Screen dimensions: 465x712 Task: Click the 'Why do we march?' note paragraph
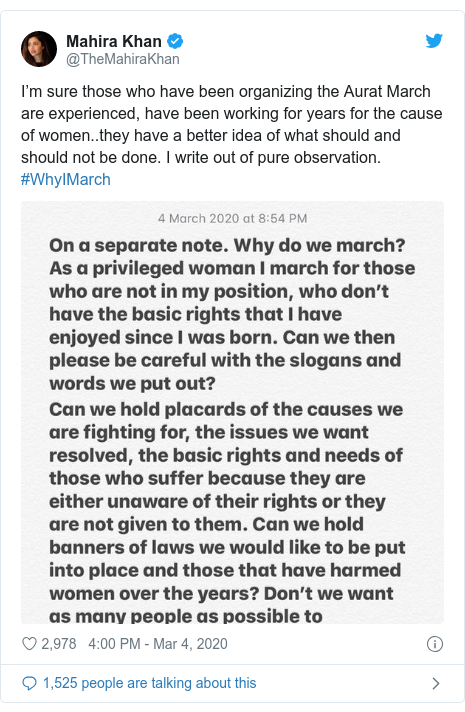[232, 314]
